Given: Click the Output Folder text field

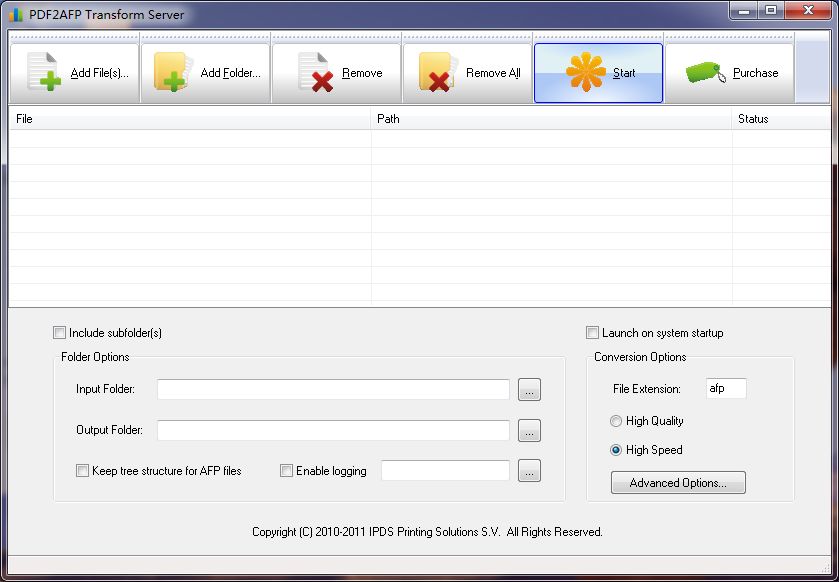Looking at the screenshot, I should (333, 431).
